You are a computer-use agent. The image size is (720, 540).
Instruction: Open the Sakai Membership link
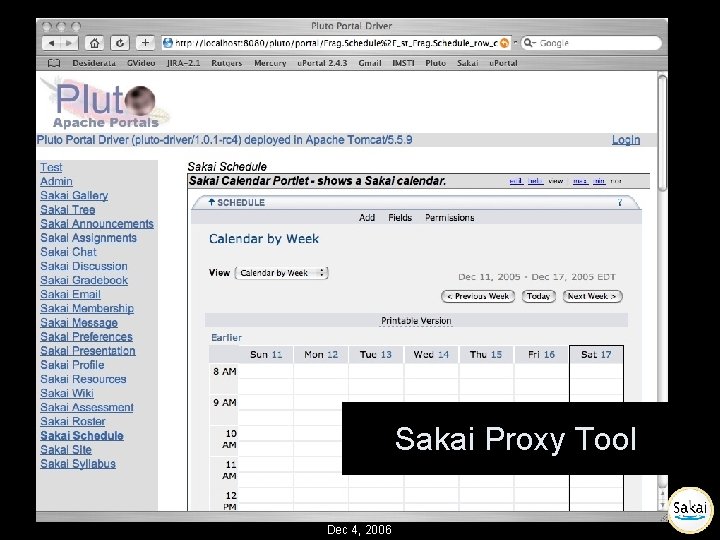point(87,309)
